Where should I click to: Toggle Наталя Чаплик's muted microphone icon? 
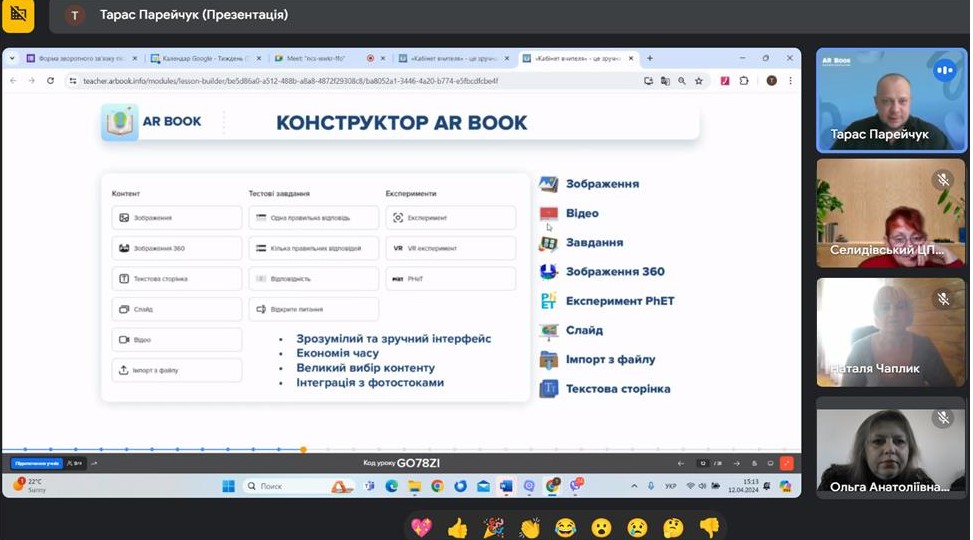pyautogui.click(x=943, y=299)
